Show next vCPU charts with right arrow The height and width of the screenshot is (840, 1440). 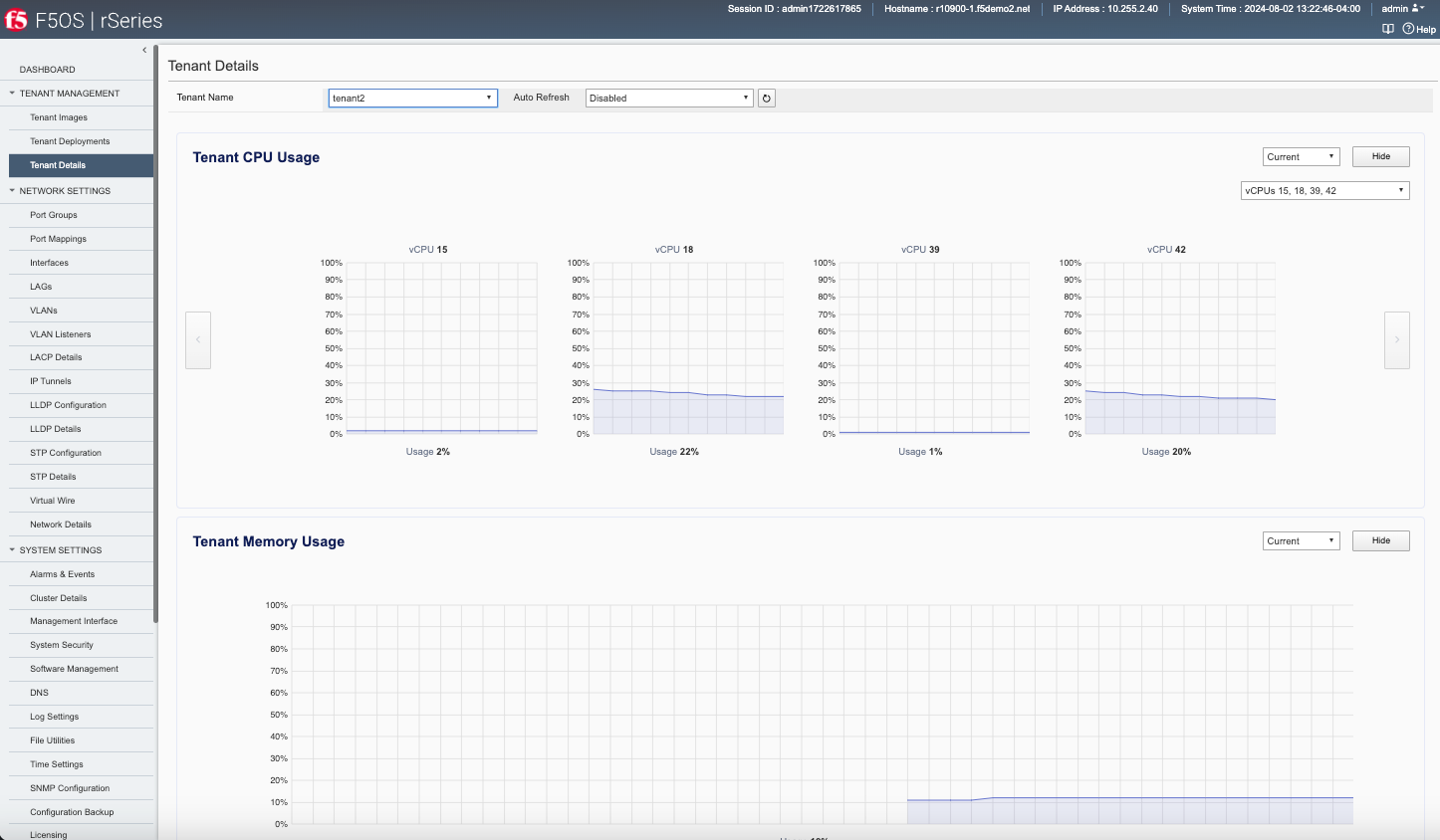coord(1397,340)
